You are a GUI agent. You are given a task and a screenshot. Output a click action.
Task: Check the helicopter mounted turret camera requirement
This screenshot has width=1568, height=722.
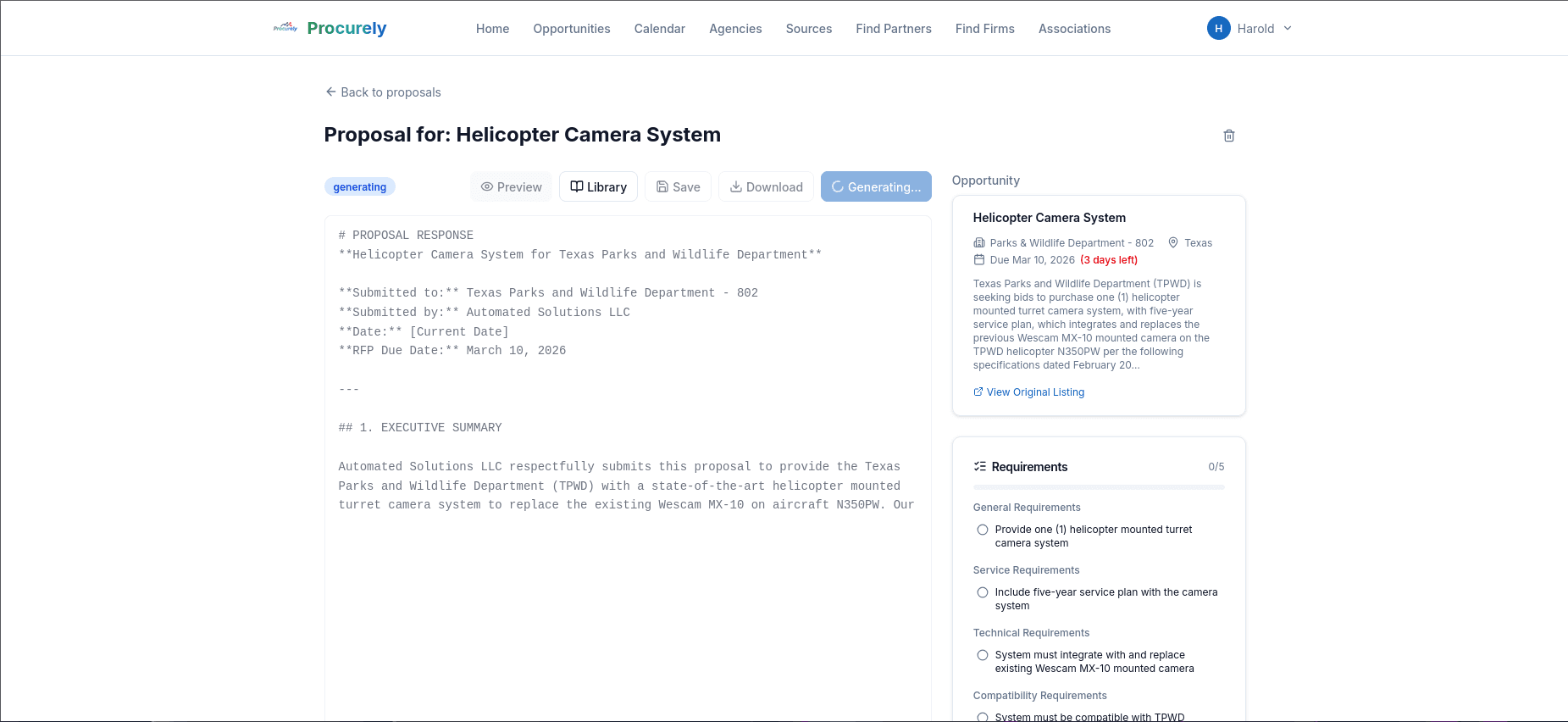pyautogui.click(x=983, y=530)
